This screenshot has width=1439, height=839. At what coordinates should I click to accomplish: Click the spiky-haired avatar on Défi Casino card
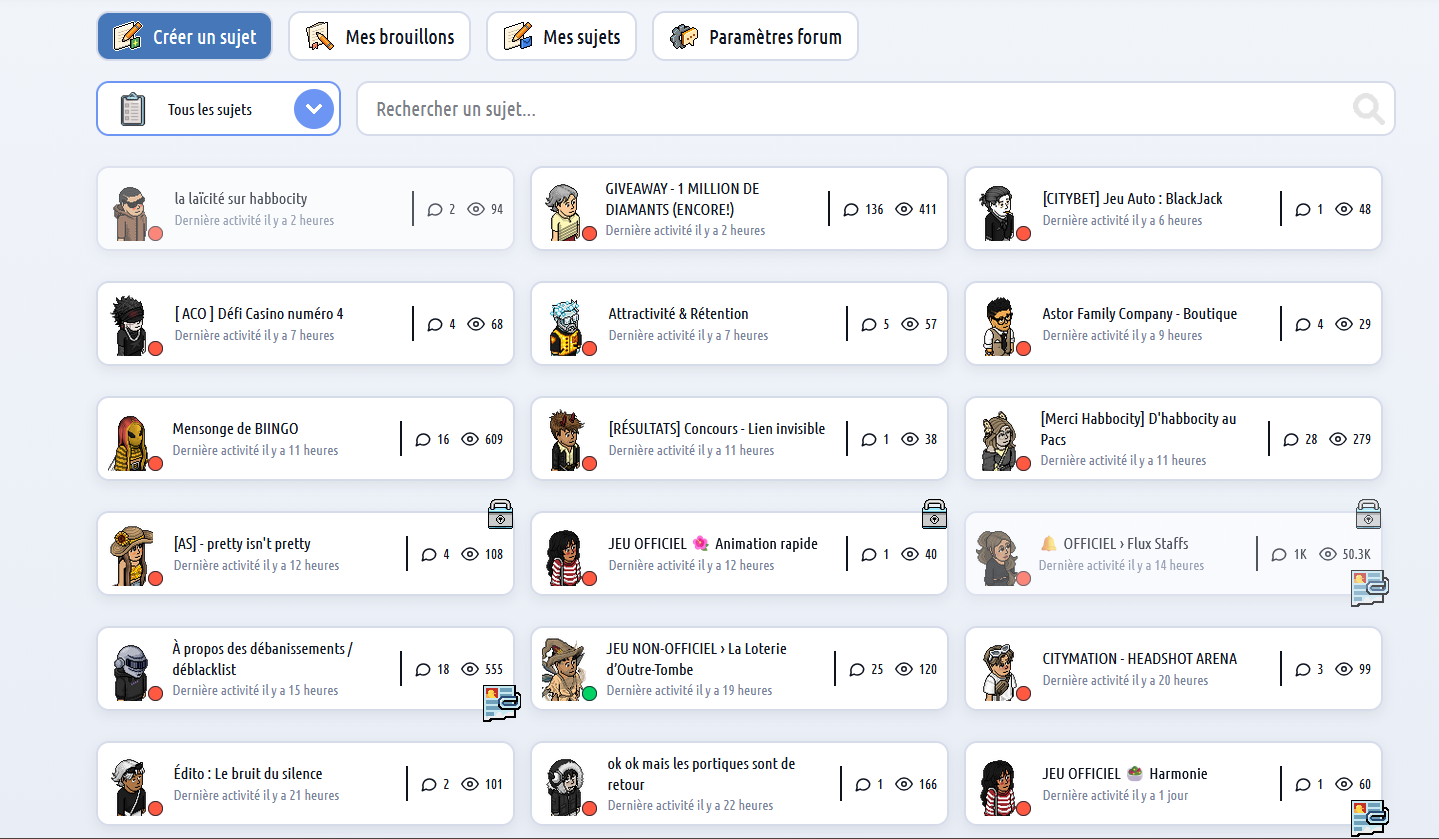(x=131, y=327)
